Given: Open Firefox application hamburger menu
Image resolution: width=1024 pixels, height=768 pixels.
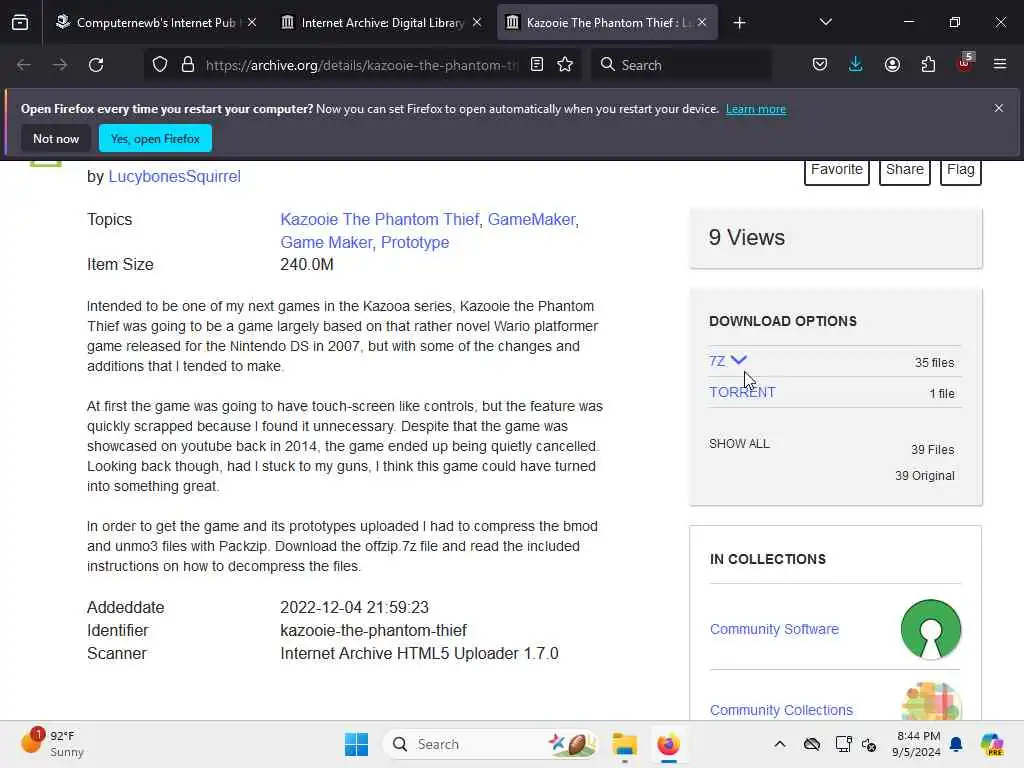Looking at the screenshot, I should pos(1000,65).
